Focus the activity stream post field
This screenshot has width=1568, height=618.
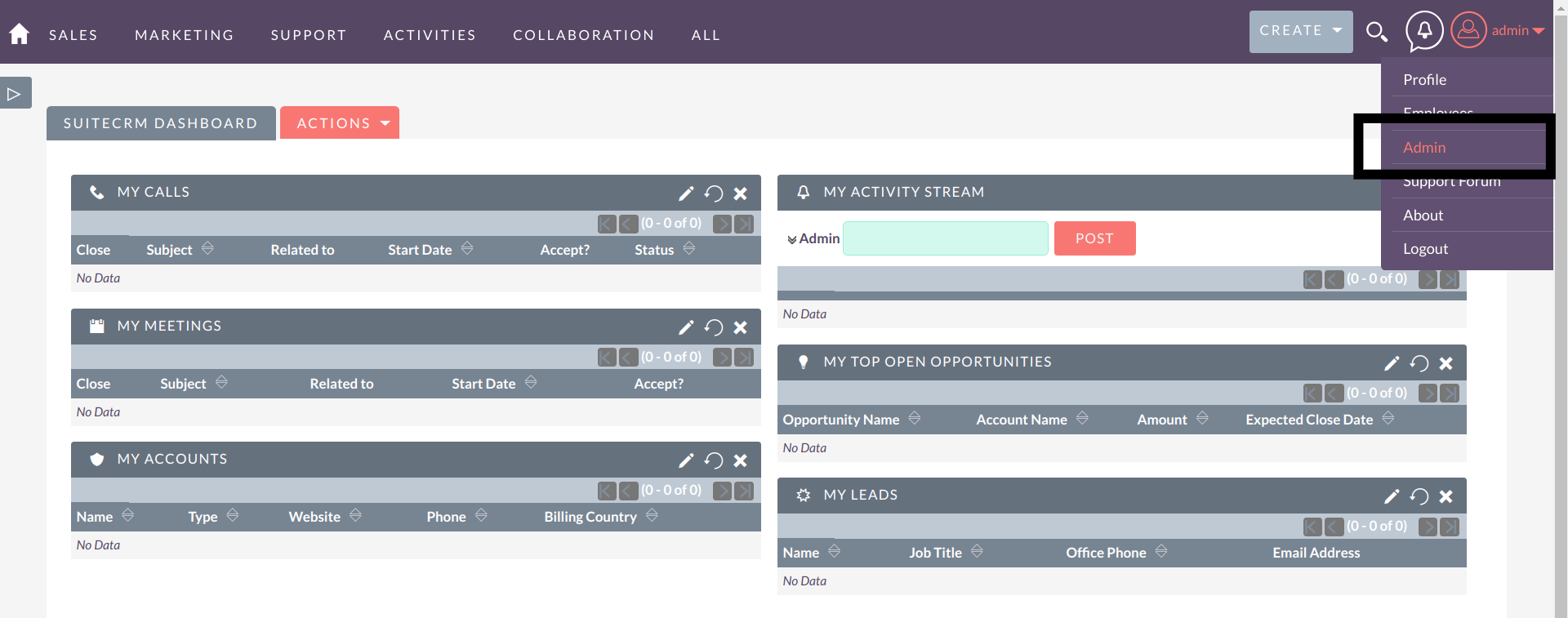tap(945, 238)
